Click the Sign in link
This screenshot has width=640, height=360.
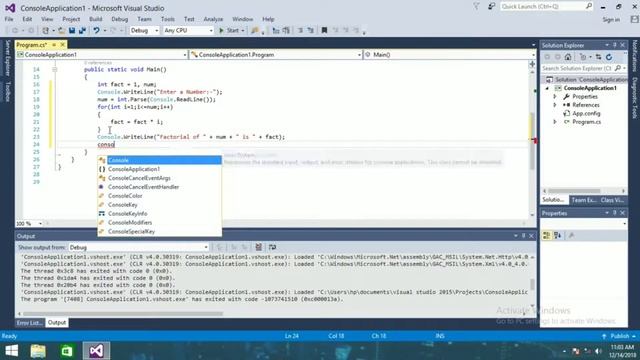point(611,20)
